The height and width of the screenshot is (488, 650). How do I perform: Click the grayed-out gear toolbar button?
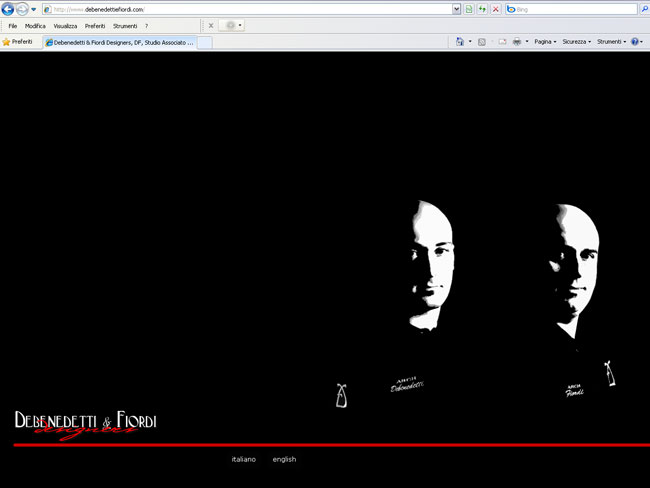(x=231, y=26)
